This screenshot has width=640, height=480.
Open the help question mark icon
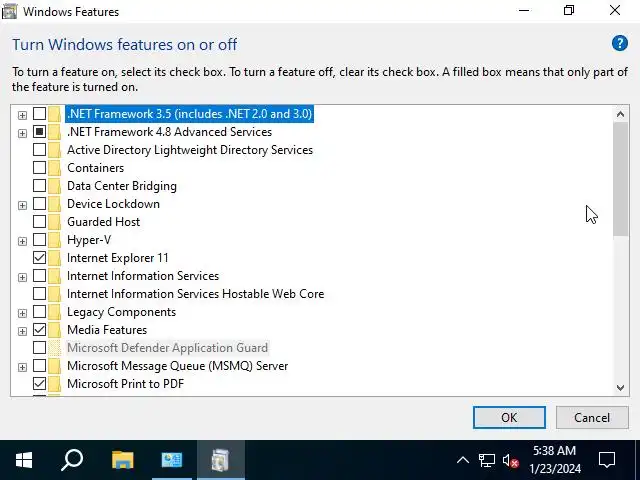tap(620, 43)
